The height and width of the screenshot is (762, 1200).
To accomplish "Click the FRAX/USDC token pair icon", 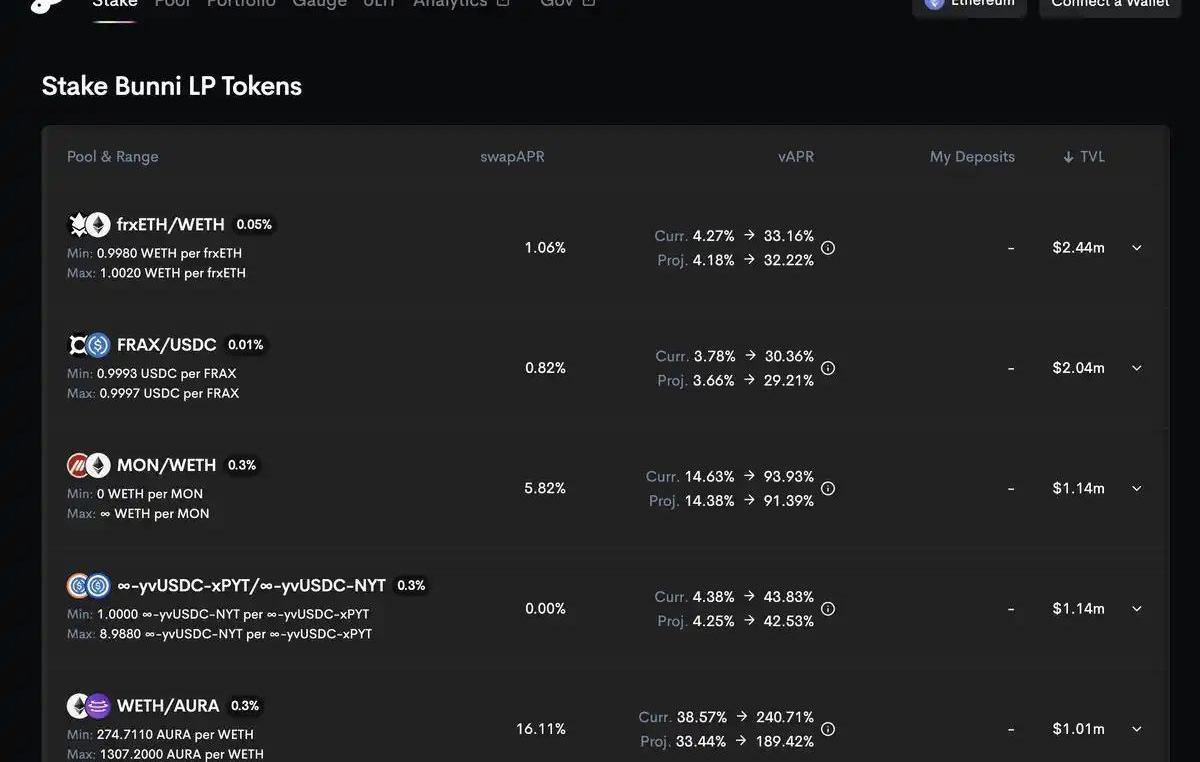I will [x=88, y=345].
